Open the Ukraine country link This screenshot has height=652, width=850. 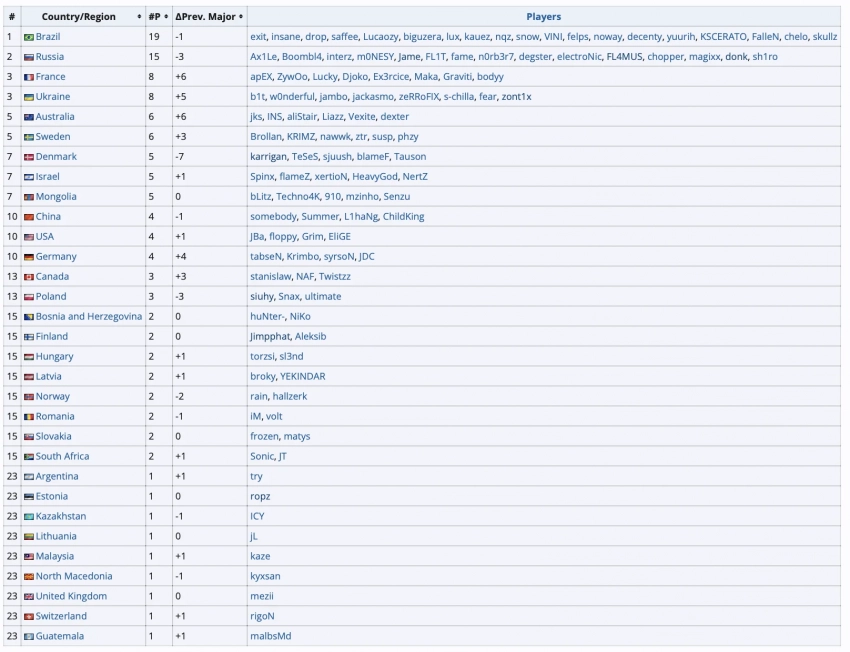(x=53, y=97)
